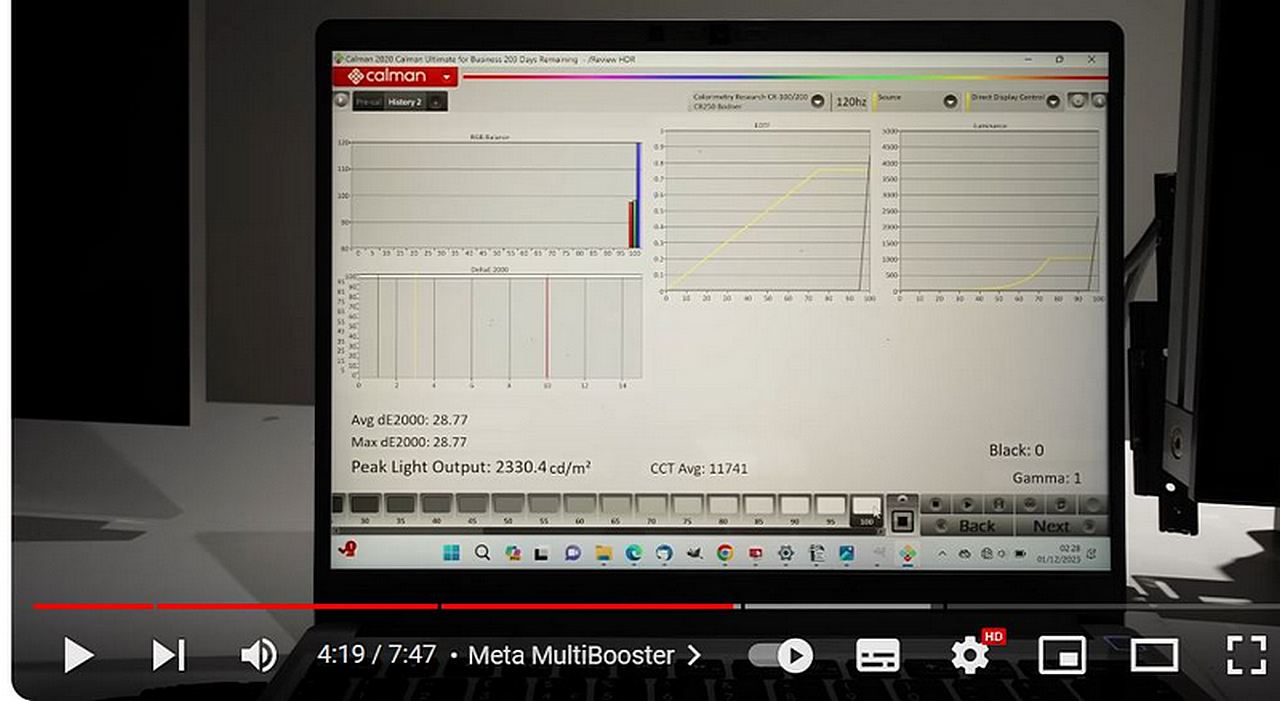Click round icon right of Display Control
Screen dimensions: 1280x701
1077,101
